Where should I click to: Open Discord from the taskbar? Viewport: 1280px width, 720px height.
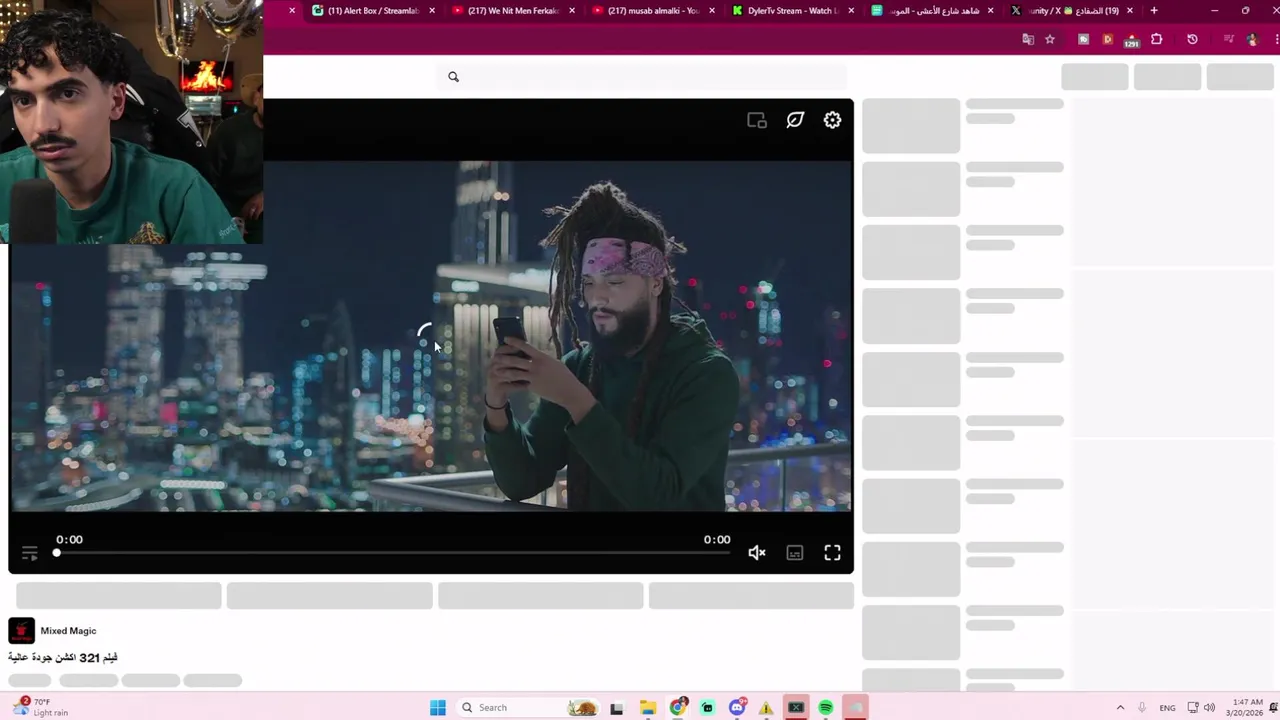tap(737, 708)
